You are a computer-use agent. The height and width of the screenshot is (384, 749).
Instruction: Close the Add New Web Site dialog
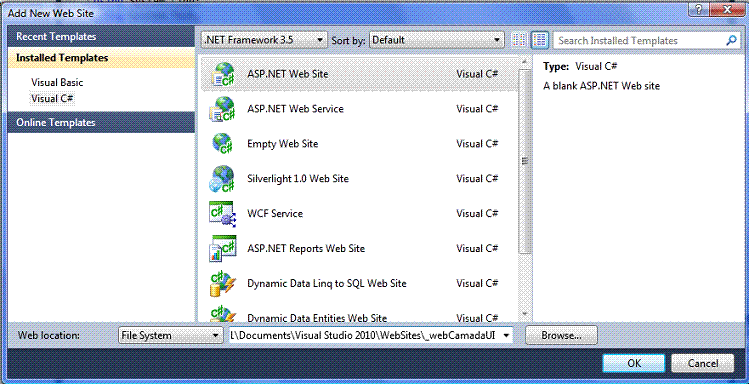tap(727, 10)
